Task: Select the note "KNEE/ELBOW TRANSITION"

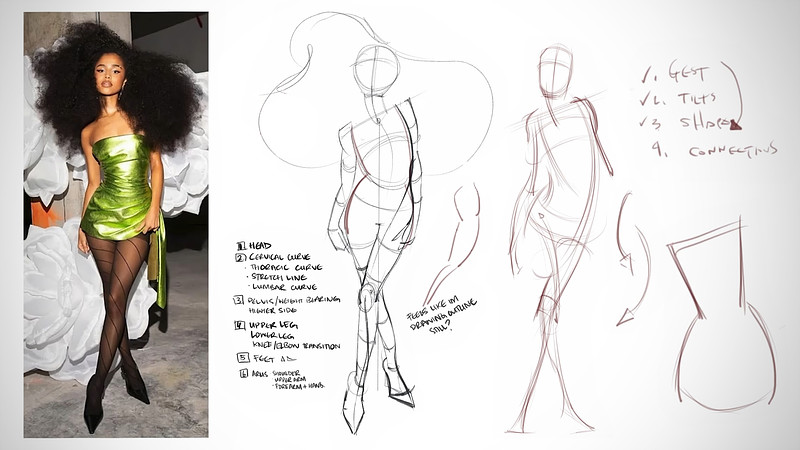Action: pos(295,345)
